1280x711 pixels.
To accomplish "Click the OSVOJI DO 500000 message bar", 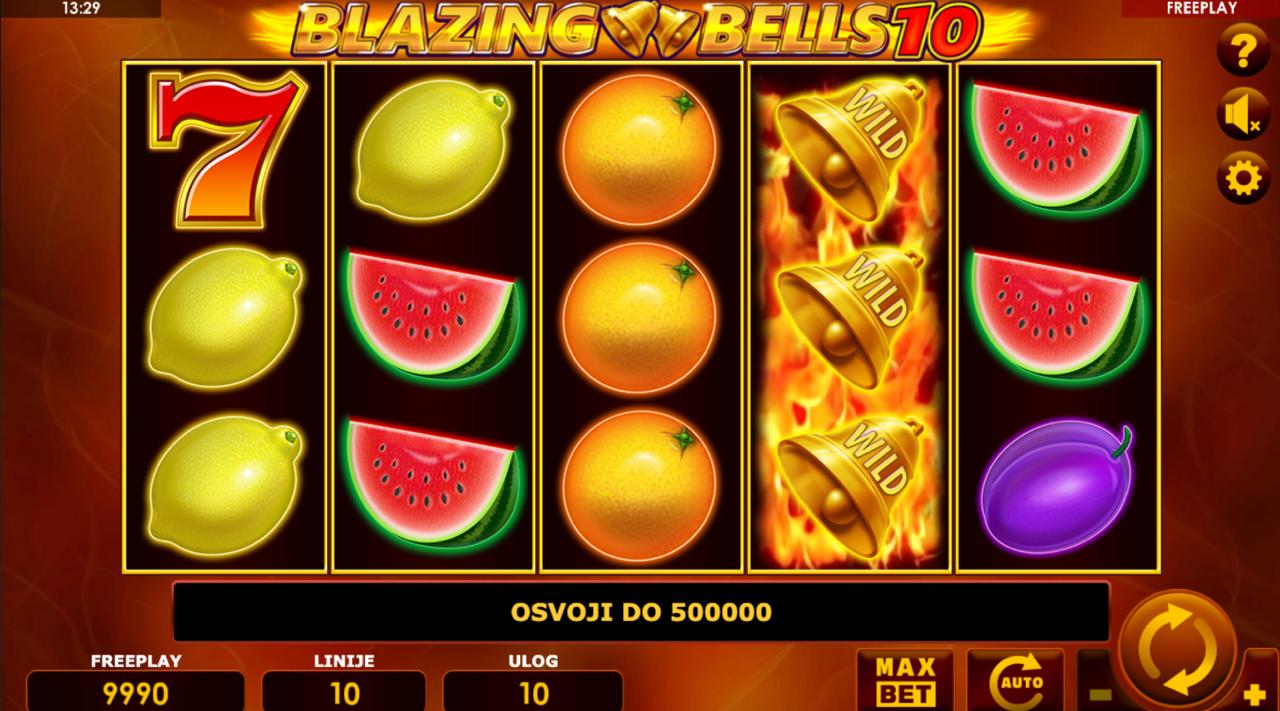I will click(641, 611).
